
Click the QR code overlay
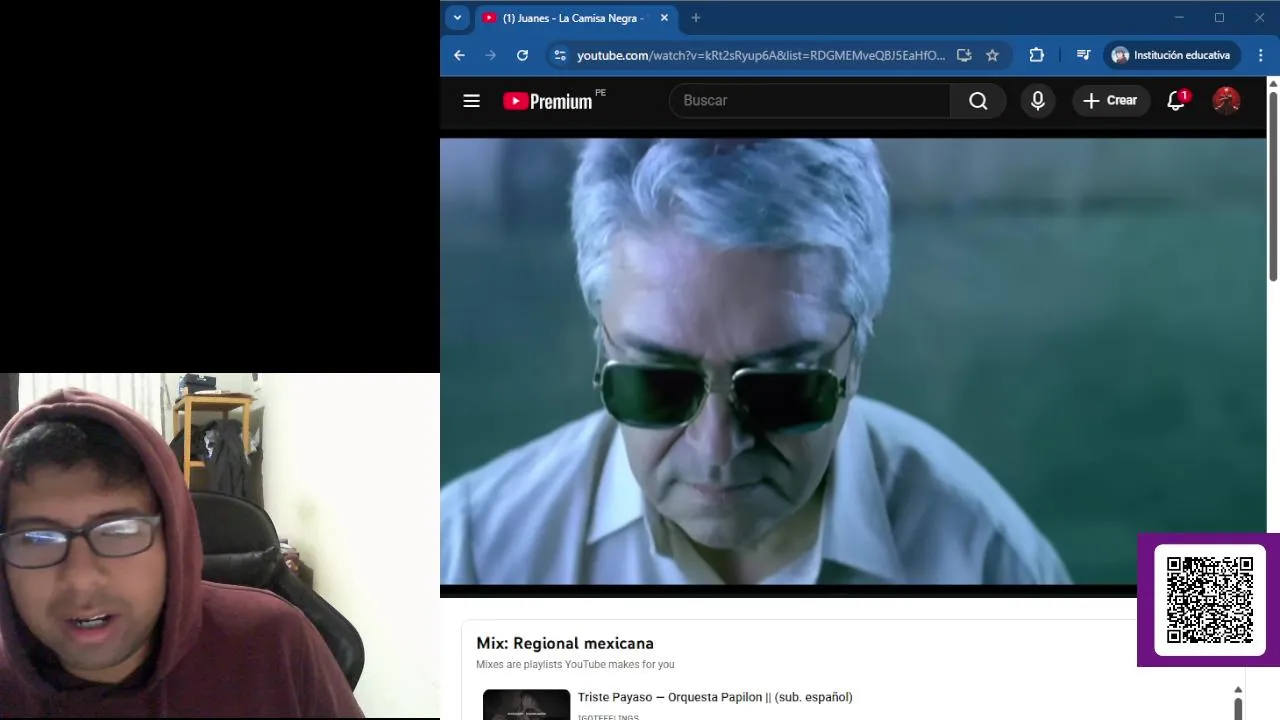pyautogui.click(x=1209, y=600)
